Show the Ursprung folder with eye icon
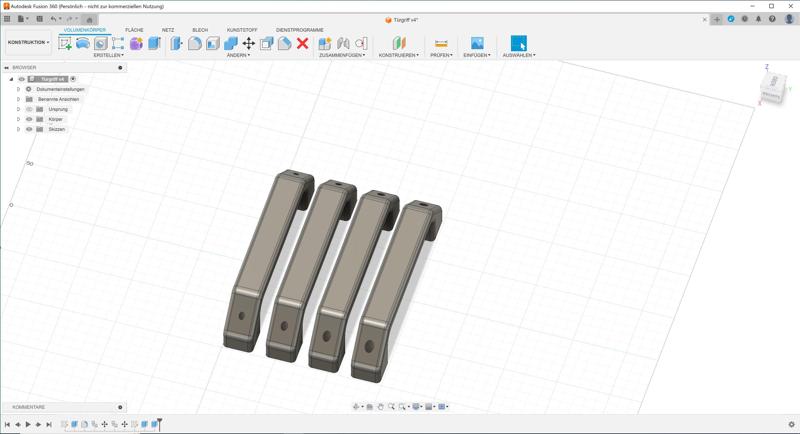This screenshot has height=434, width=800. click(x=29, y=109)
